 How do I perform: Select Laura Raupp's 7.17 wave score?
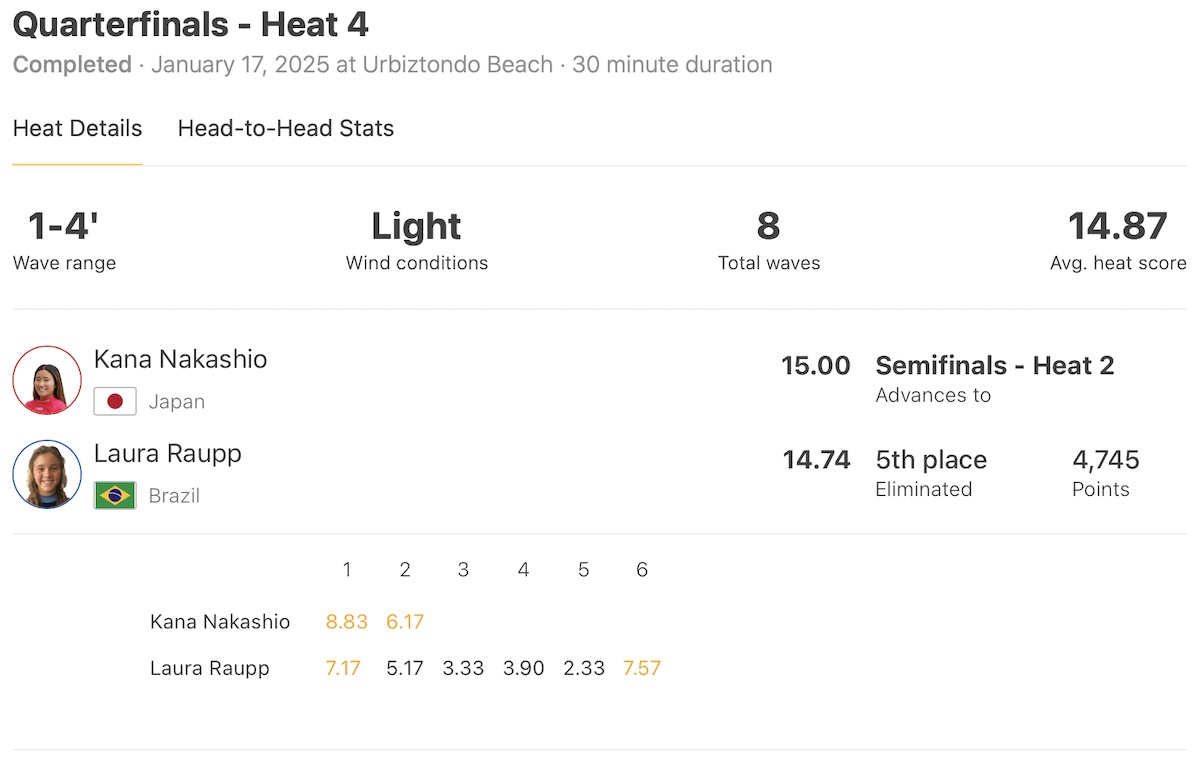pos(343,668)
